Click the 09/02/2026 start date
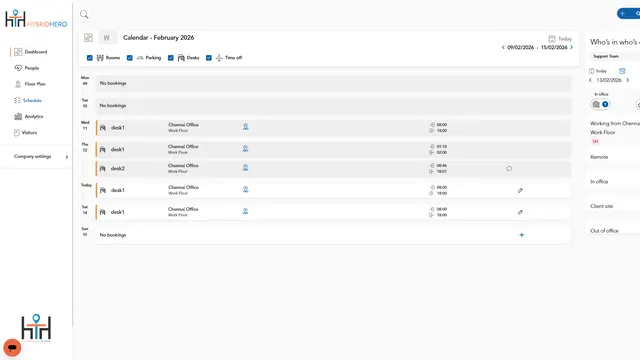640x360 pixels. click(x=520, y=47)
